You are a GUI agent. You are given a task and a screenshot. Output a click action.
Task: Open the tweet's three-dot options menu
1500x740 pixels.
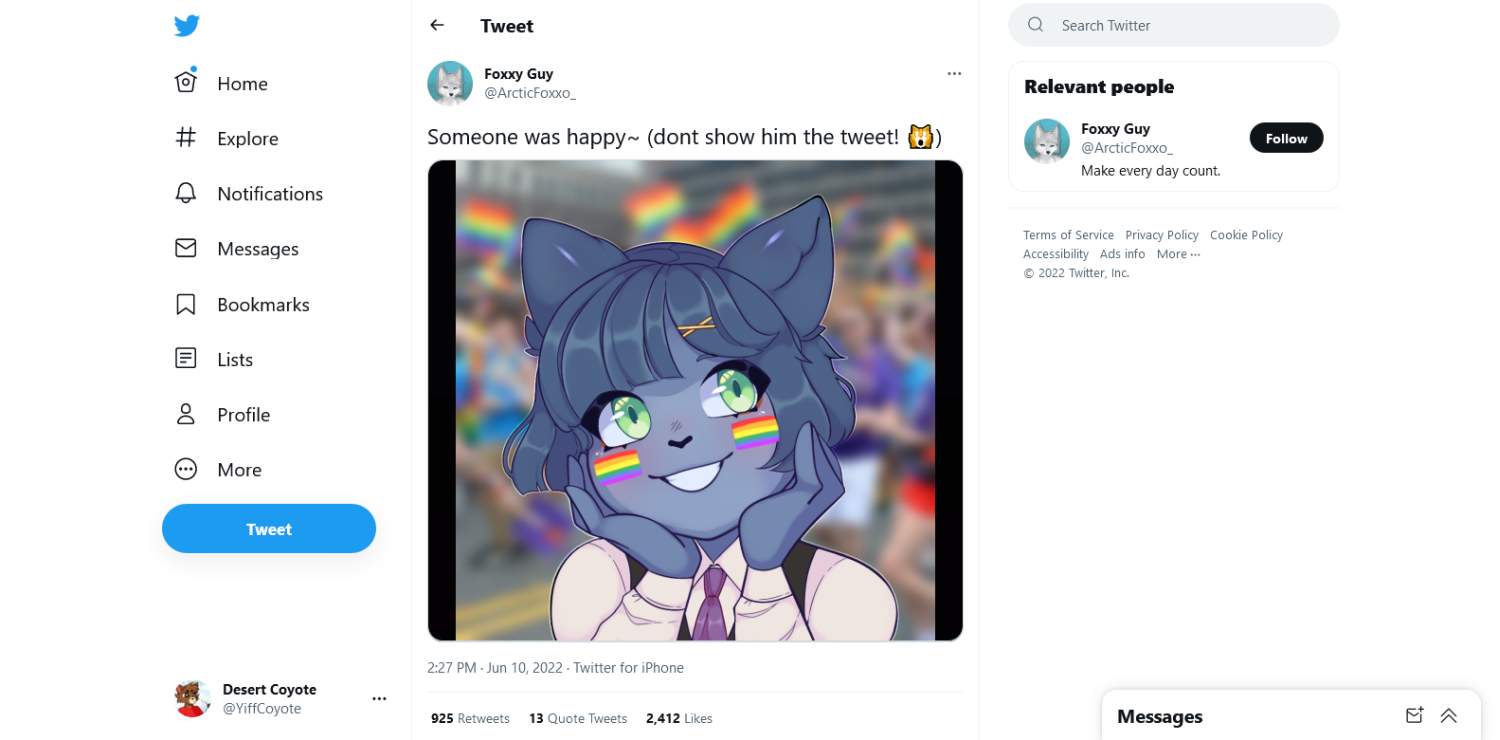pos(954,73)
